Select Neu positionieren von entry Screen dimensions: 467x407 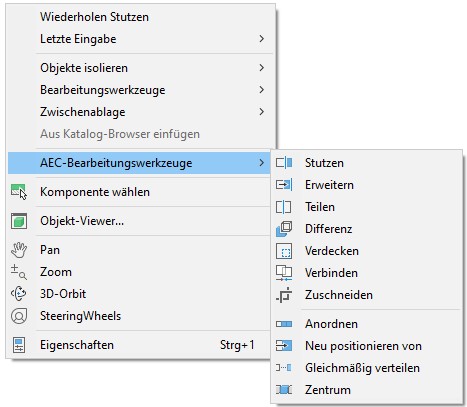coord(367,346)
